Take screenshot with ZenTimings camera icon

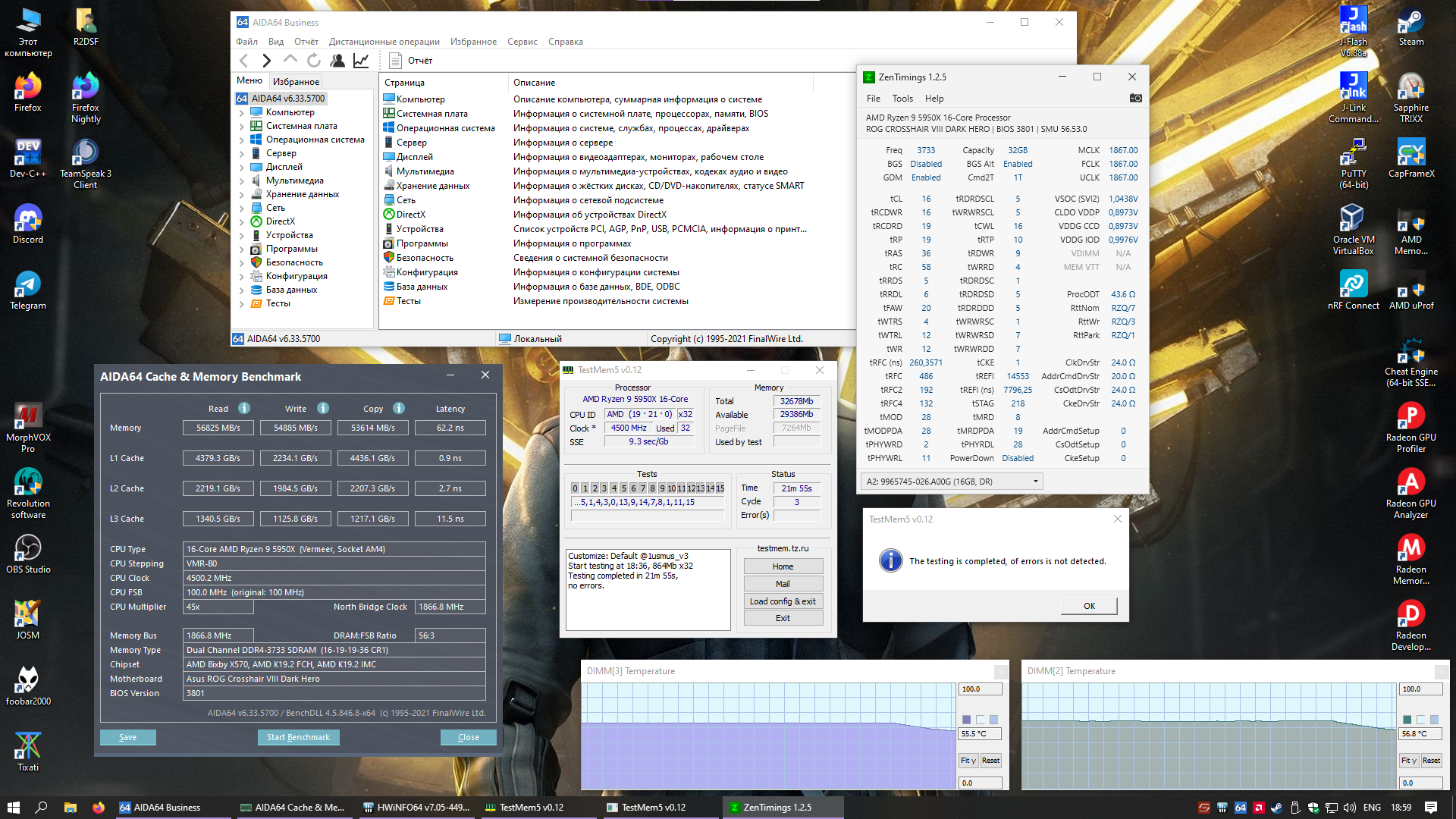(1135, 99)
